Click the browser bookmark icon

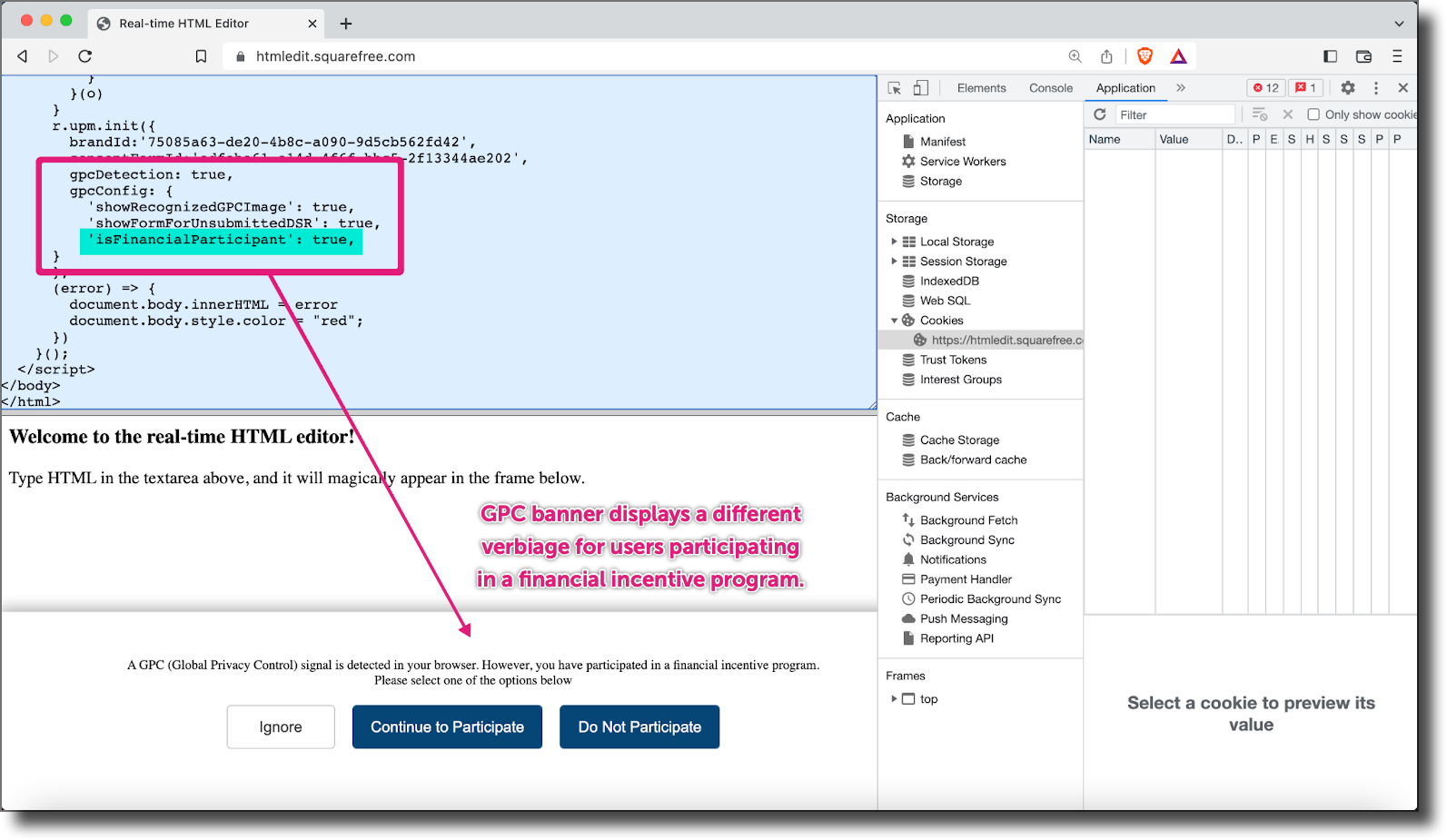click(201, 56)
